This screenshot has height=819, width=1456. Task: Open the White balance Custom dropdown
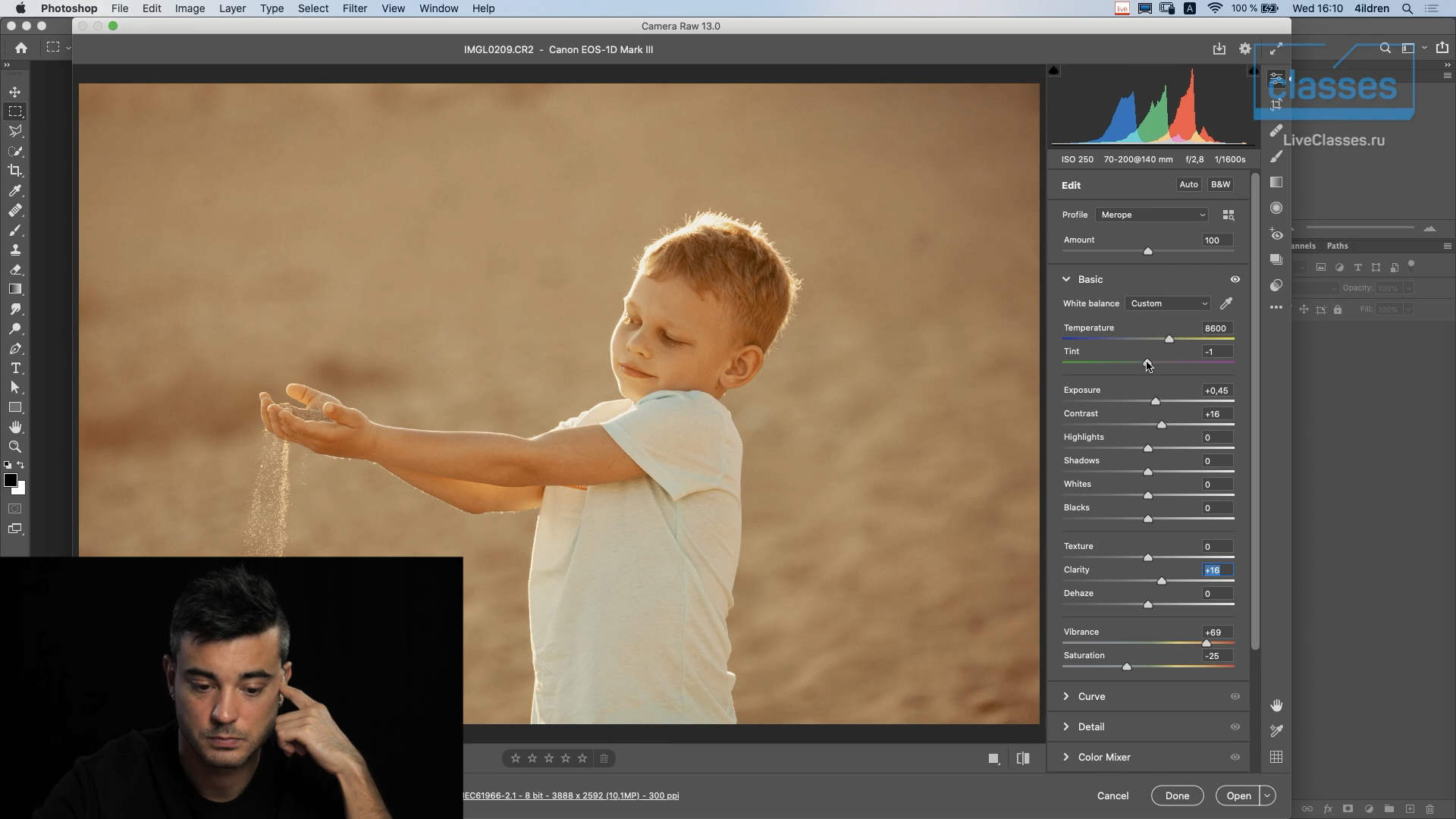(x=1168, y=303)
